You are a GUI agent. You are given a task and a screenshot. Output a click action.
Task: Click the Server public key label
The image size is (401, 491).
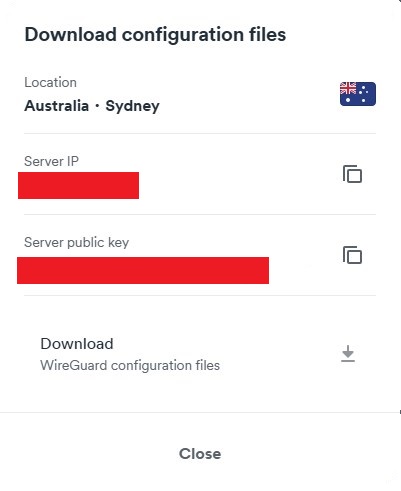[x=76, y=242]
